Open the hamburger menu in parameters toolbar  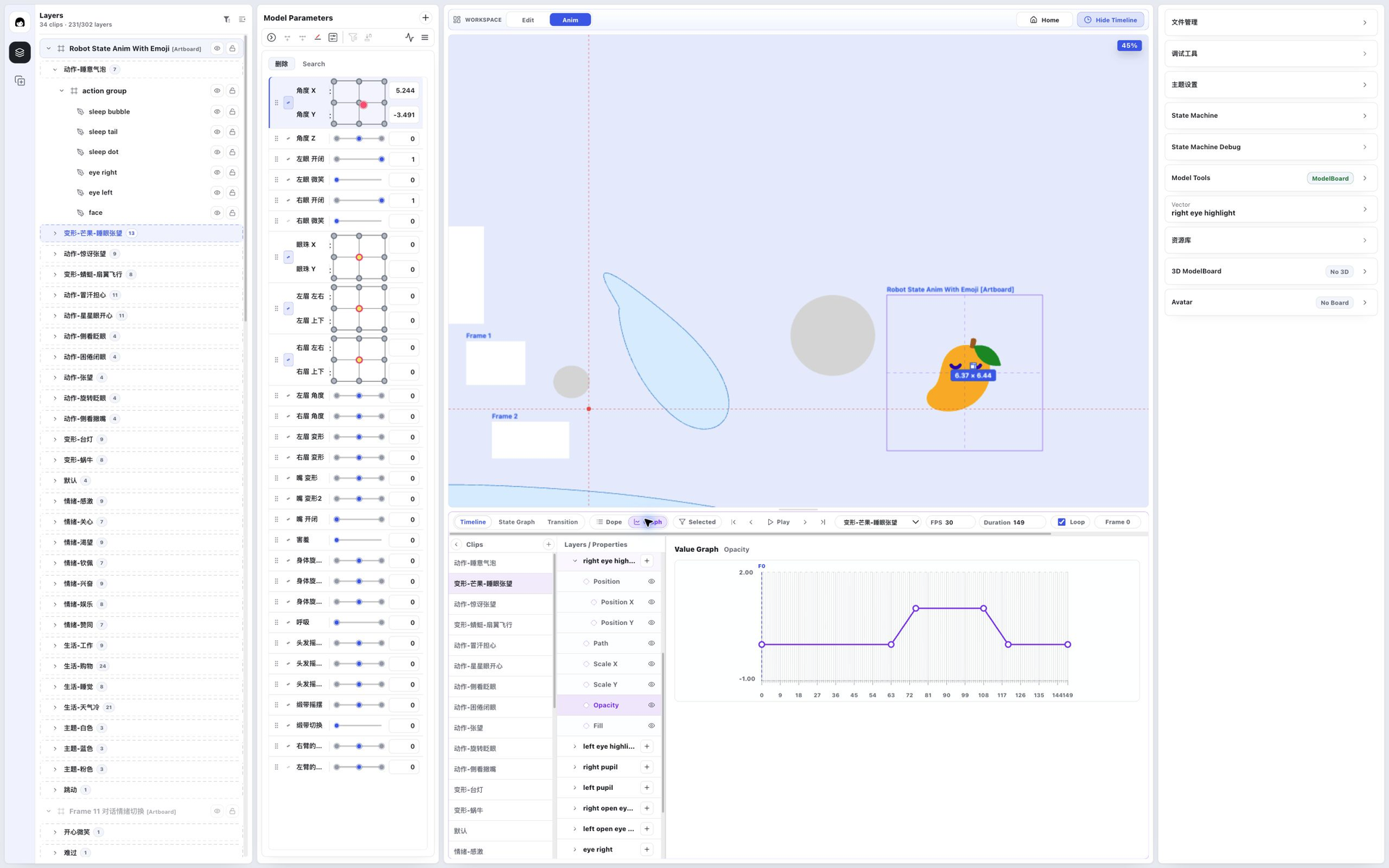pos(425,38)
